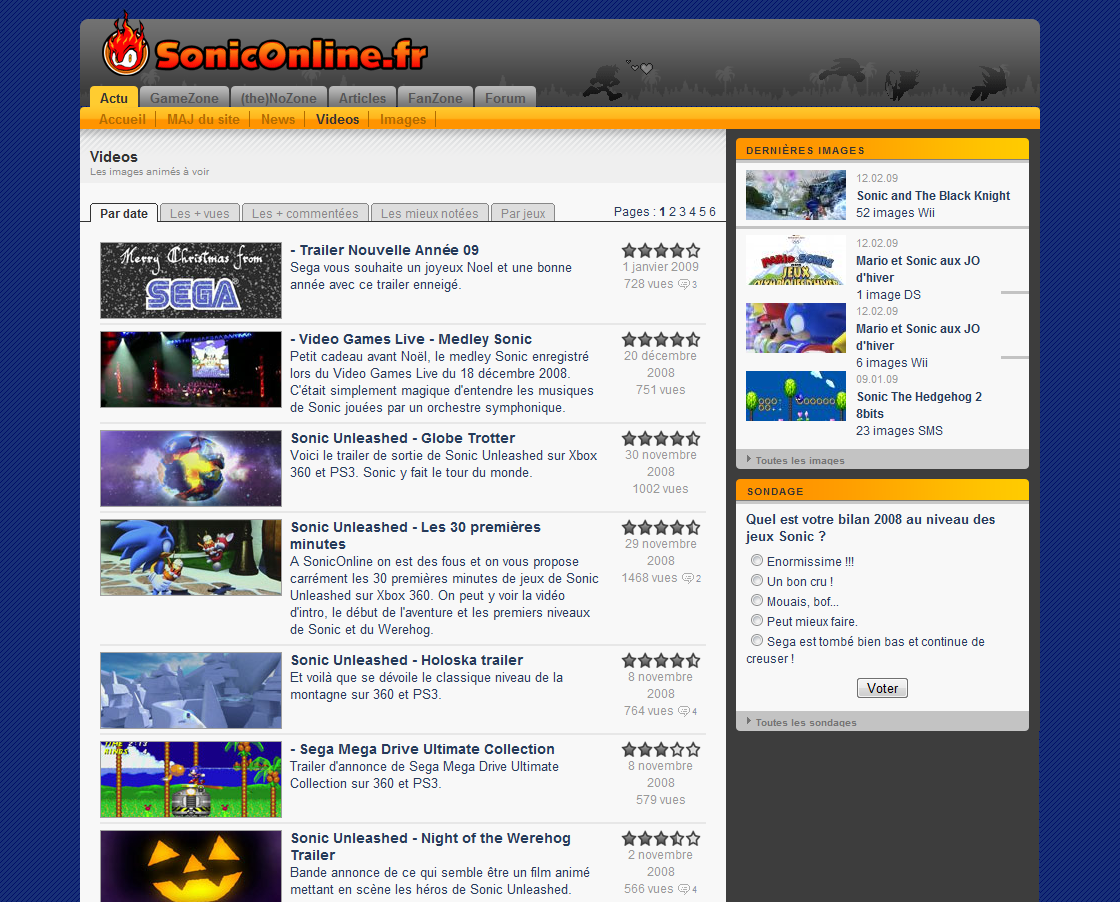
Task: Click star rating of Holoska trailer
Action: click(661, 661)
